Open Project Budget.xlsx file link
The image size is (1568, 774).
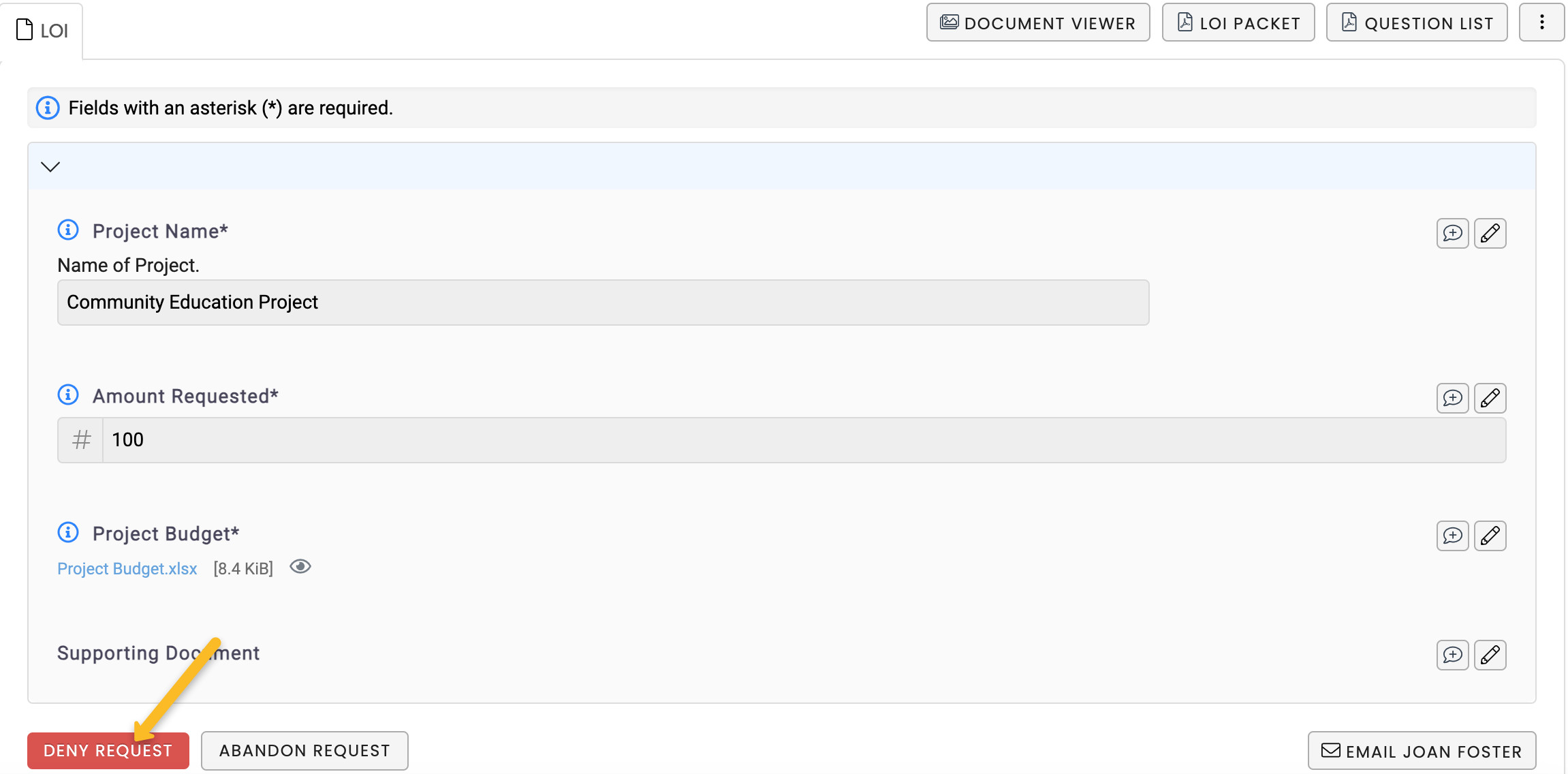pyautogui.click(x=127, y=569)
